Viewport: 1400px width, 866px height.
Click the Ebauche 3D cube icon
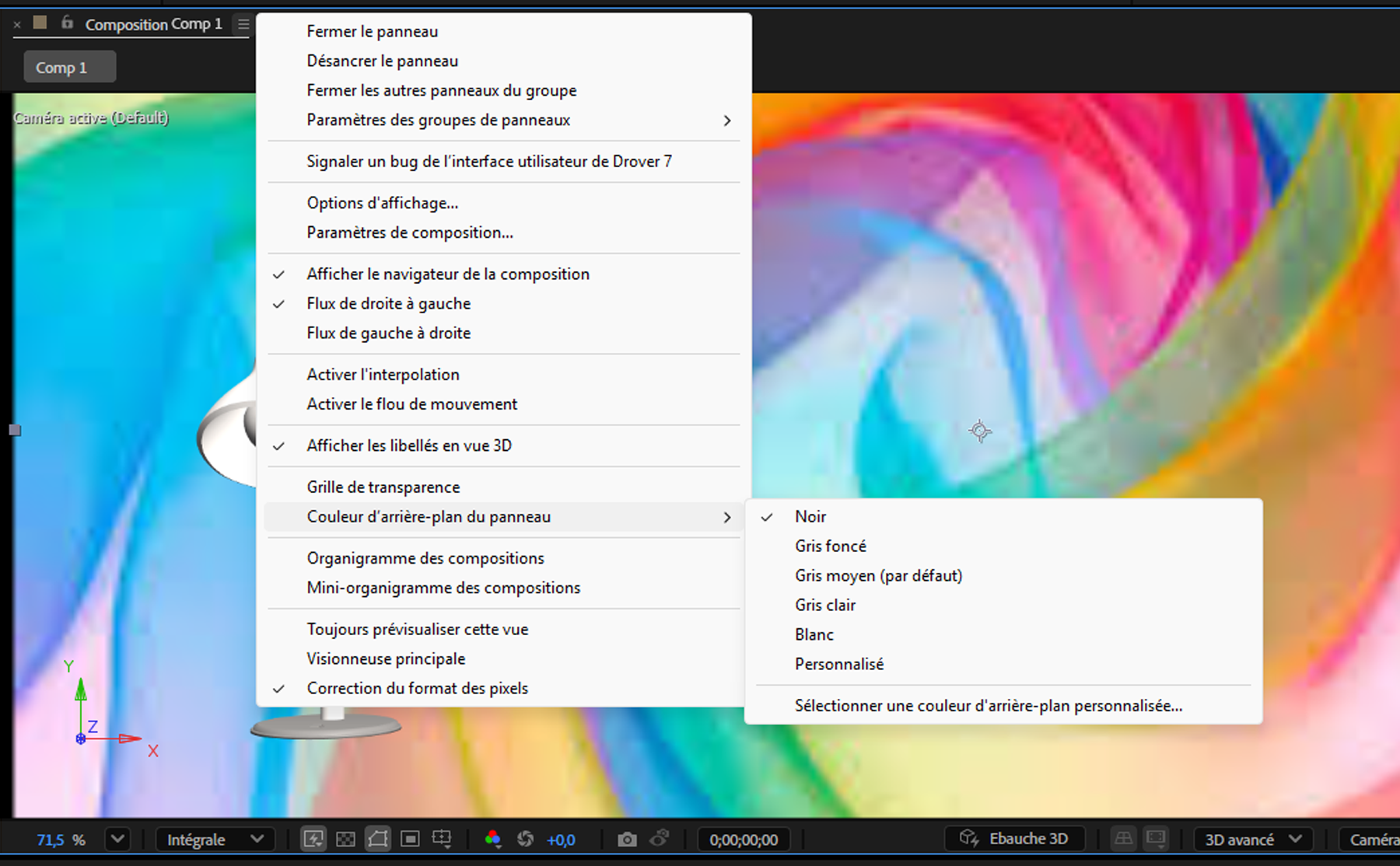coord(970,839)
